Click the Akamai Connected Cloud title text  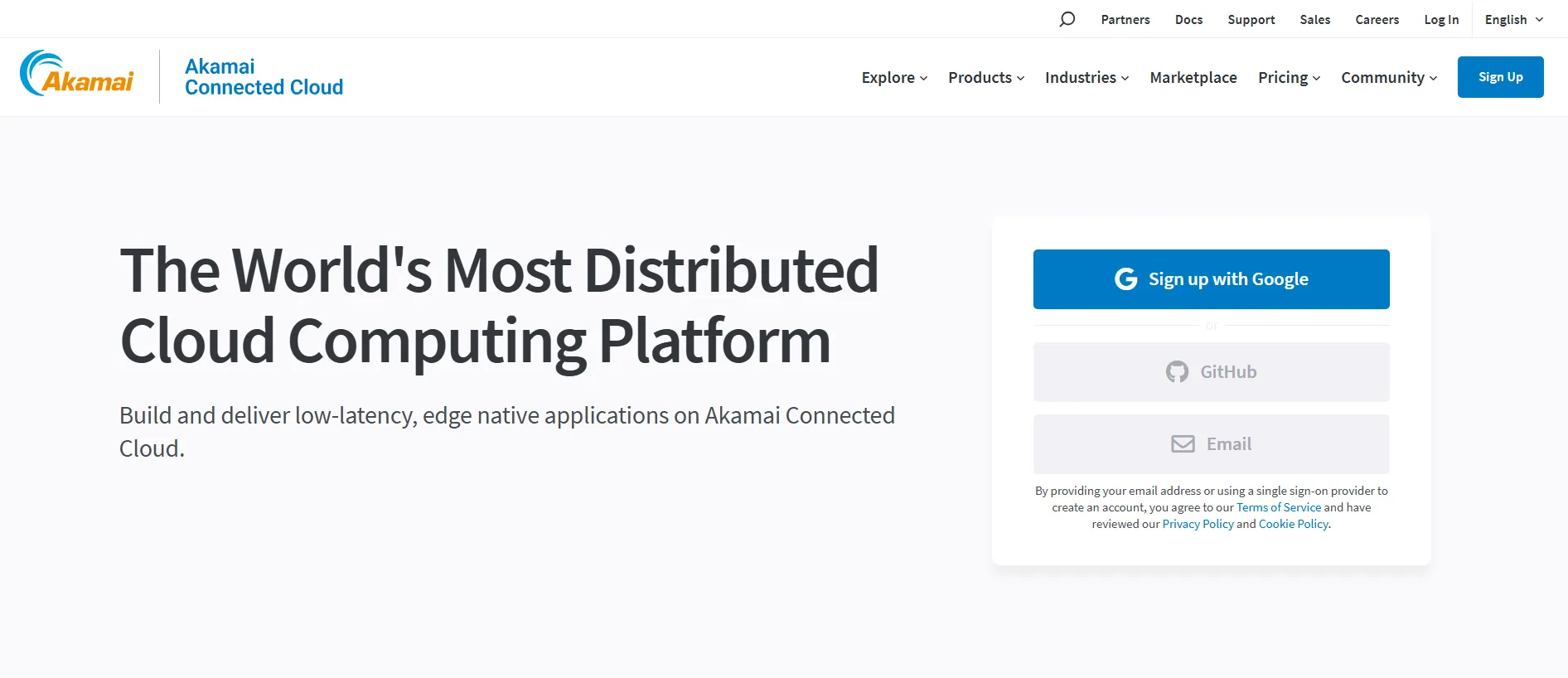pos(264,77)
